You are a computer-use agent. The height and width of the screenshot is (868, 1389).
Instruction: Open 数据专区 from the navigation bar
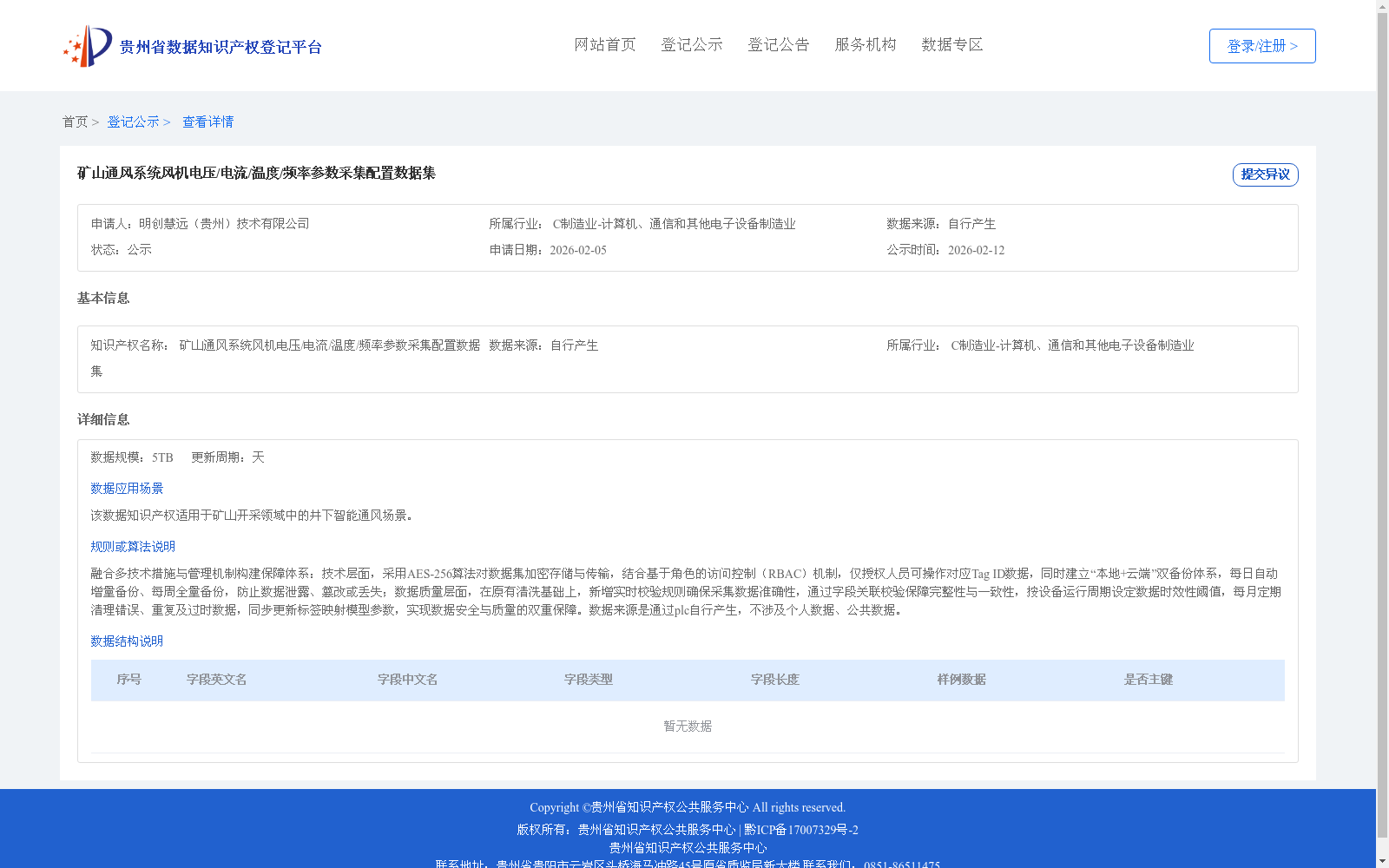[x=952, y=44]
